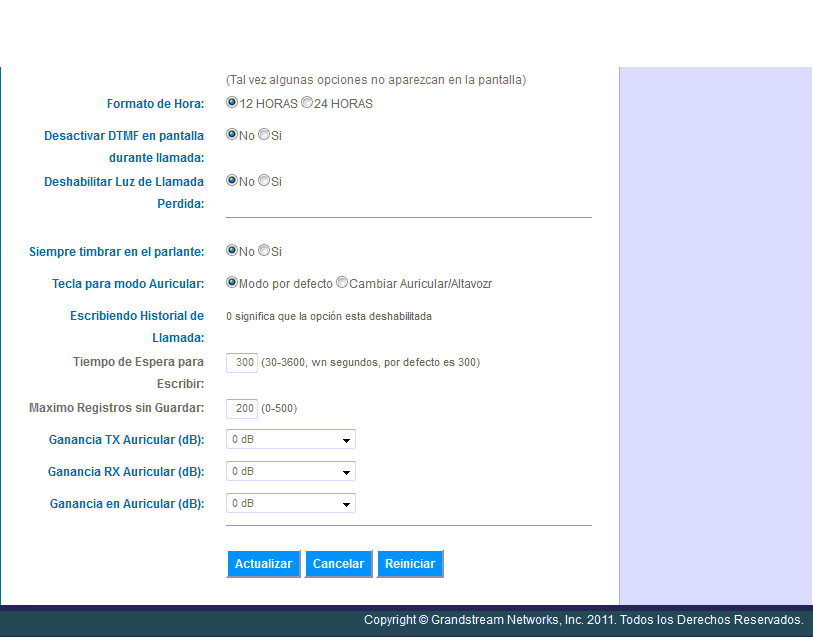Select the 12 HORAS time format
Image resolution: width=813 pixels, height=637 pixels.
pyautogui.click(x=232, y=103)
